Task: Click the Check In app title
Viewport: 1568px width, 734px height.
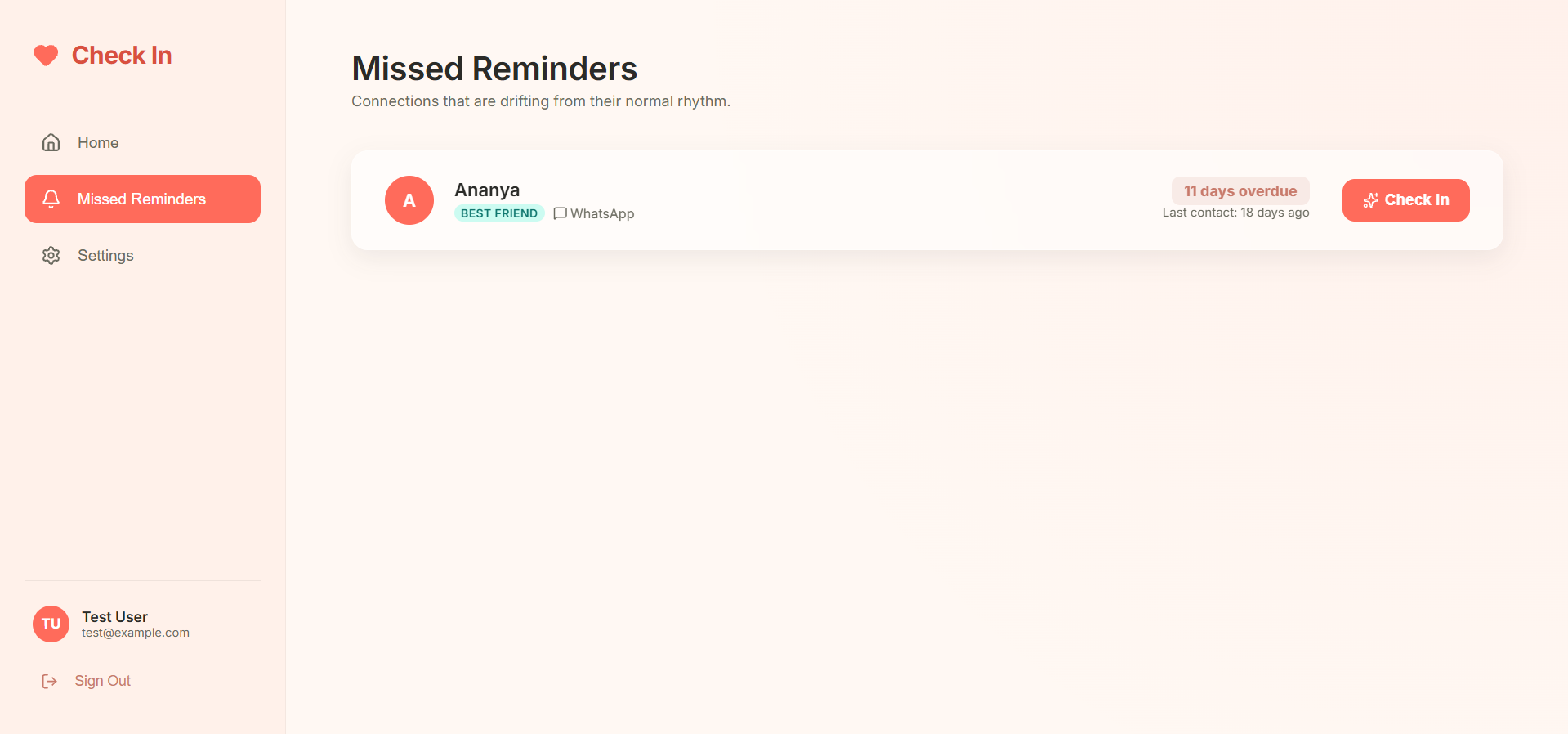Action: click(x=122, y=56)
